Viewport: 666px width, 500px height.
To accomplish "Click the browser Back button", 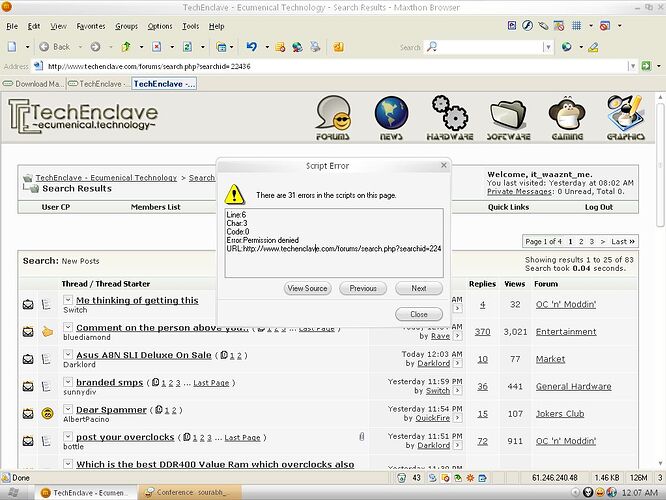I will point(54,47).
